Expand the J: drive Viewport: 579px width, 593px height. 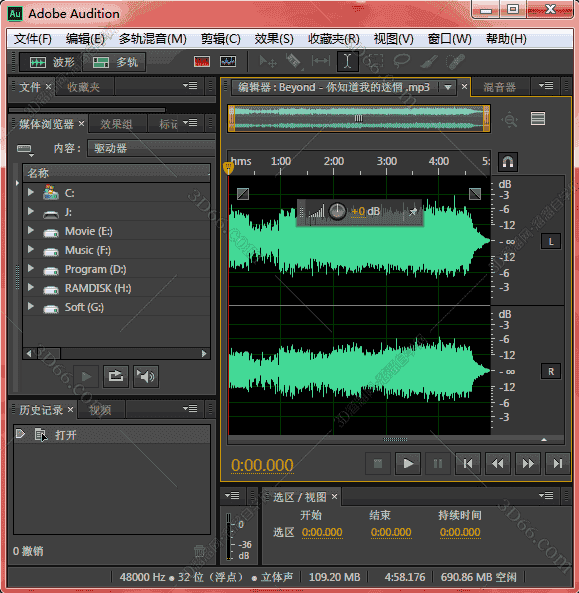coord(31,211)
